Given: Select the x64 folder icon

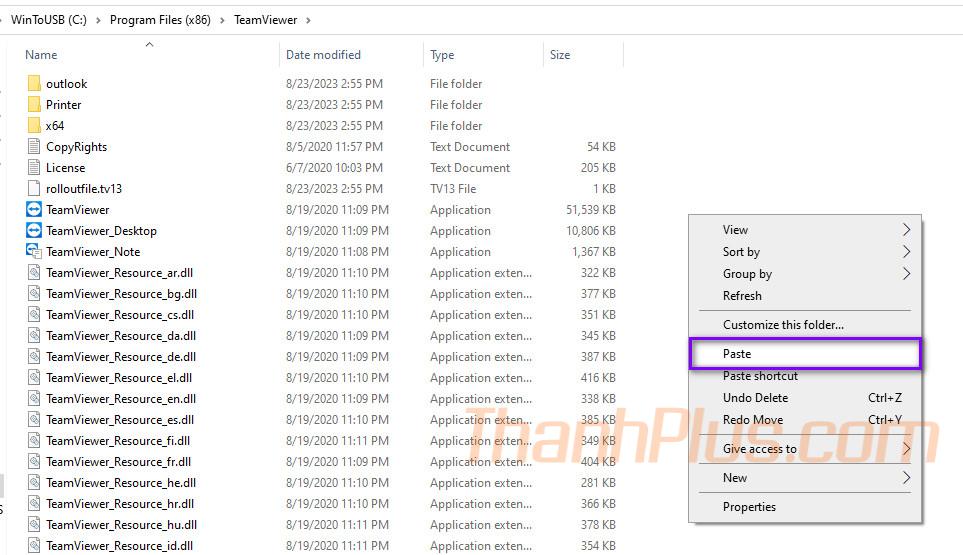Looking at the screenshot, I should [x=34, y=126].
